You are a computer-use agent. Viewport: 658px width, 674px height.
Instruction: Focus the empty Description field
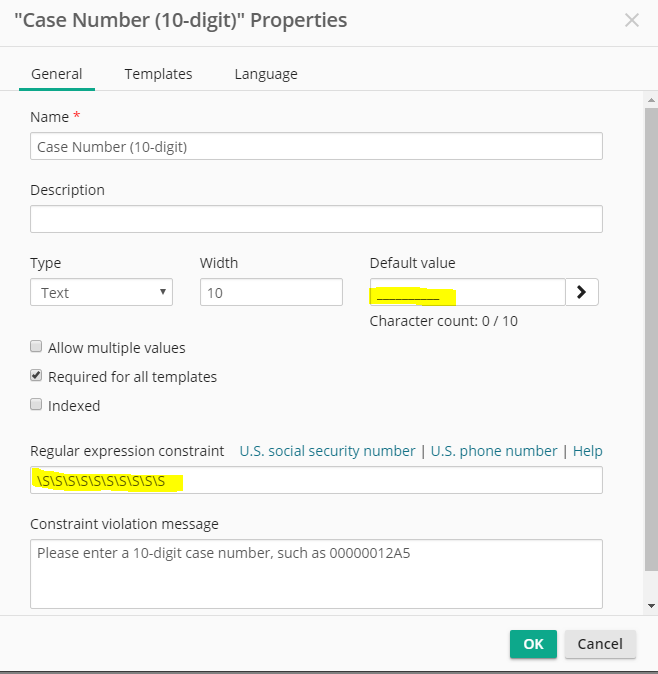click(x=316, y=219)
